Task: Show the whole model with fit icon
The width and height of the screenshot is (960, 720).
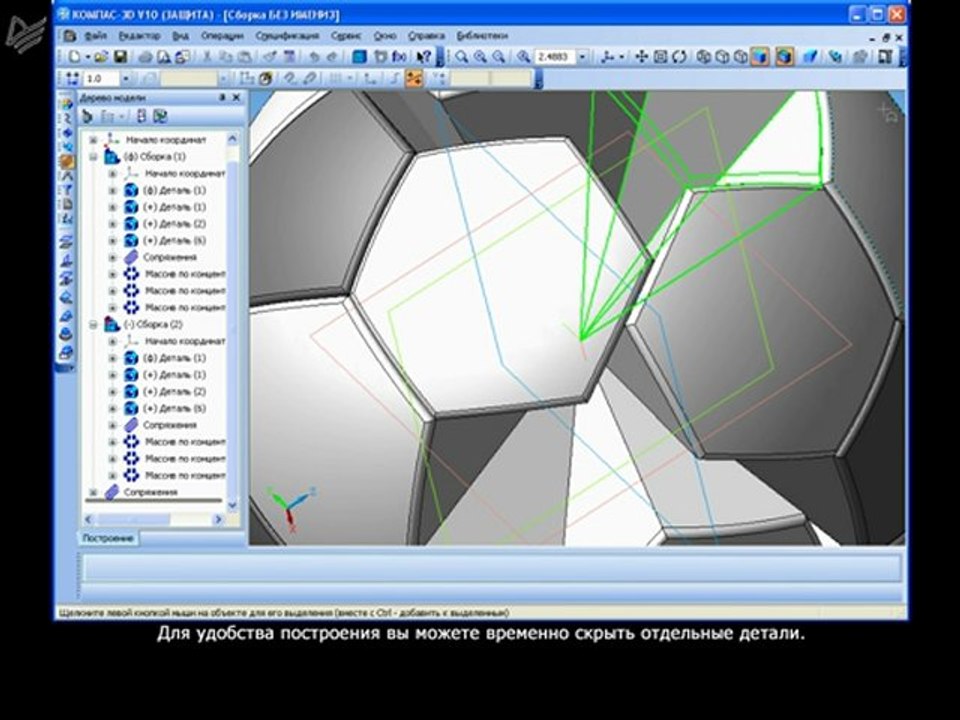Action: point(660,57)
